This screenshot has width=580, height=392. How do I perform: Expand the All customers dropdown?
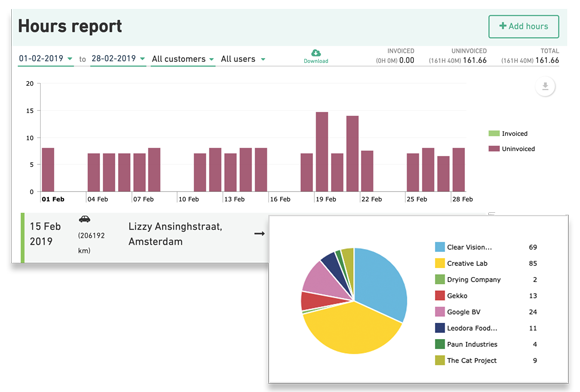click(x=183, y=59)
